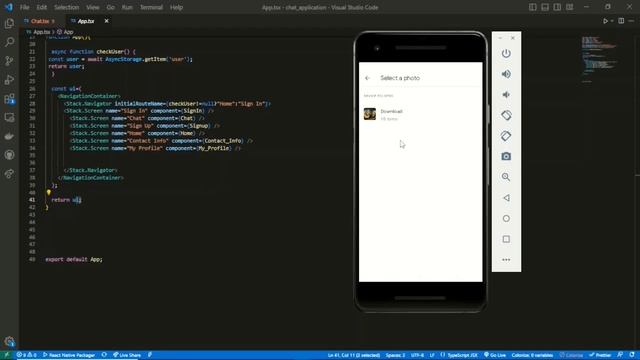Click the Ln 41, Col 11 status item

click(x=354, y=355)
